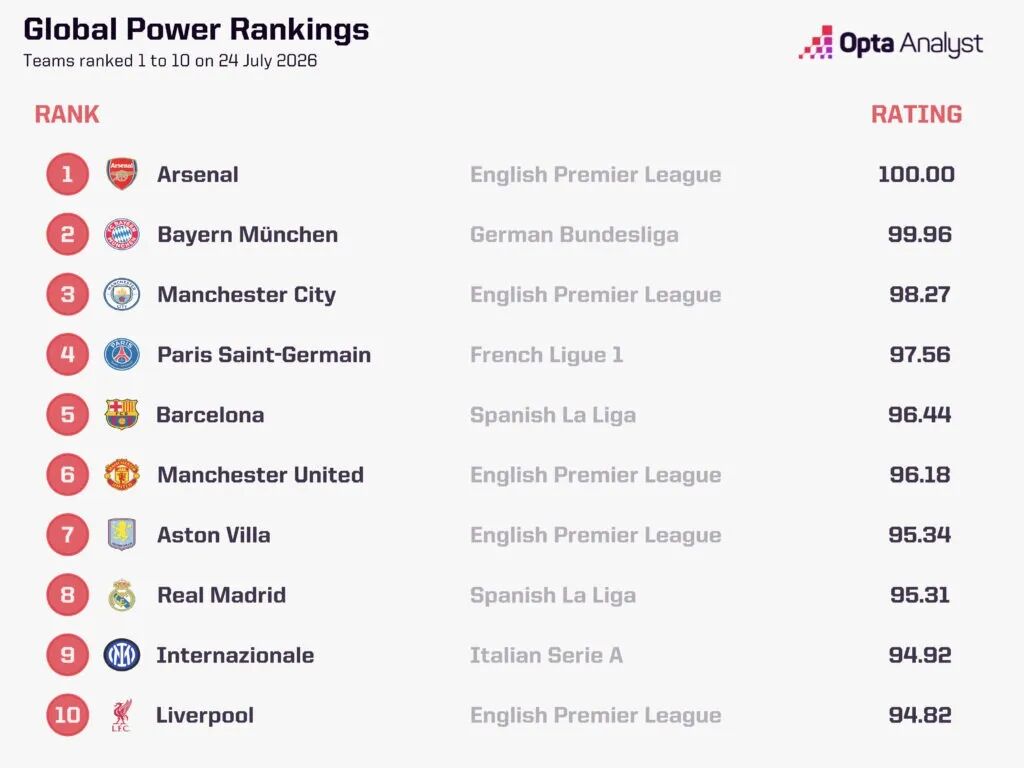This screenshot has width=1024, height=768.
Task: Select the Manchester City badge
Action: coord(121,294)
